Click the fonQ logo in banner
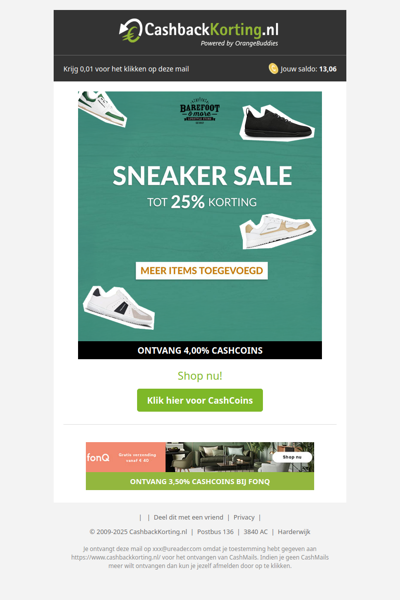The width and height of the screenshot is (400, 600). point(98,457)
